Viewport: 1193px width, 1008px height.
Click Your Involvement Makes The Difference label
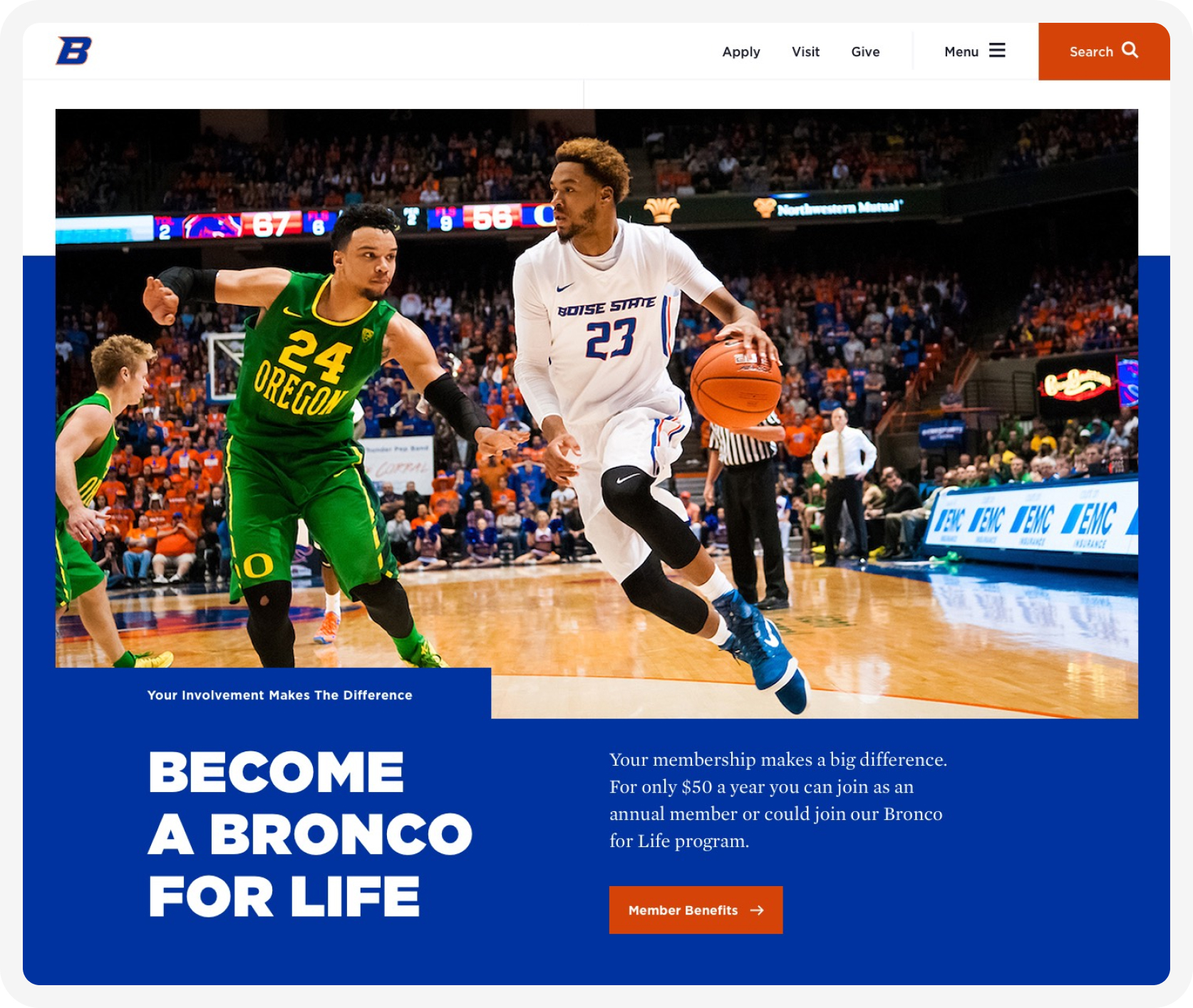pyautogui.click(x=279, y=695)
